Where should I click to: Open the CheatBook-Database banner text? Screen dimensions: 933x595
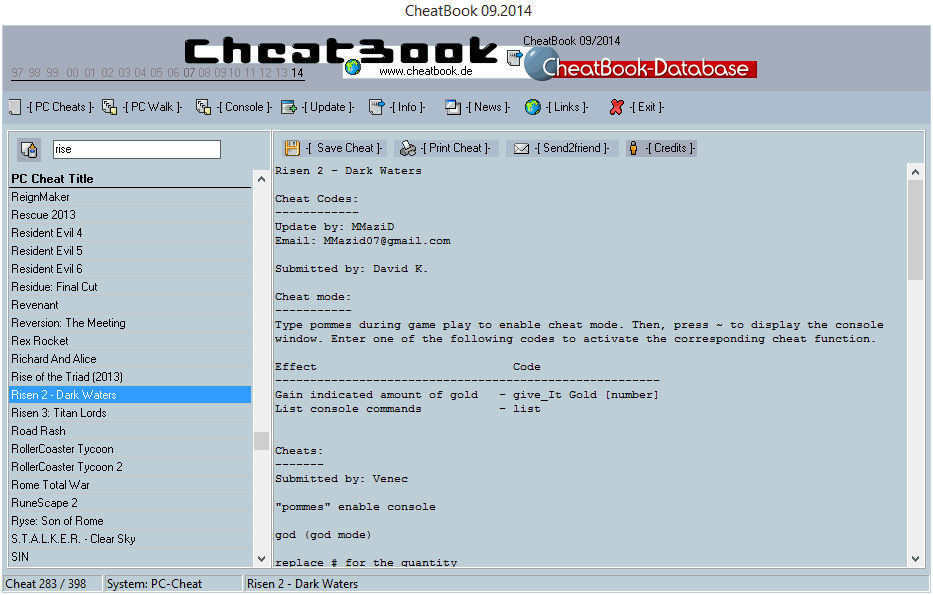click(646, 68)
